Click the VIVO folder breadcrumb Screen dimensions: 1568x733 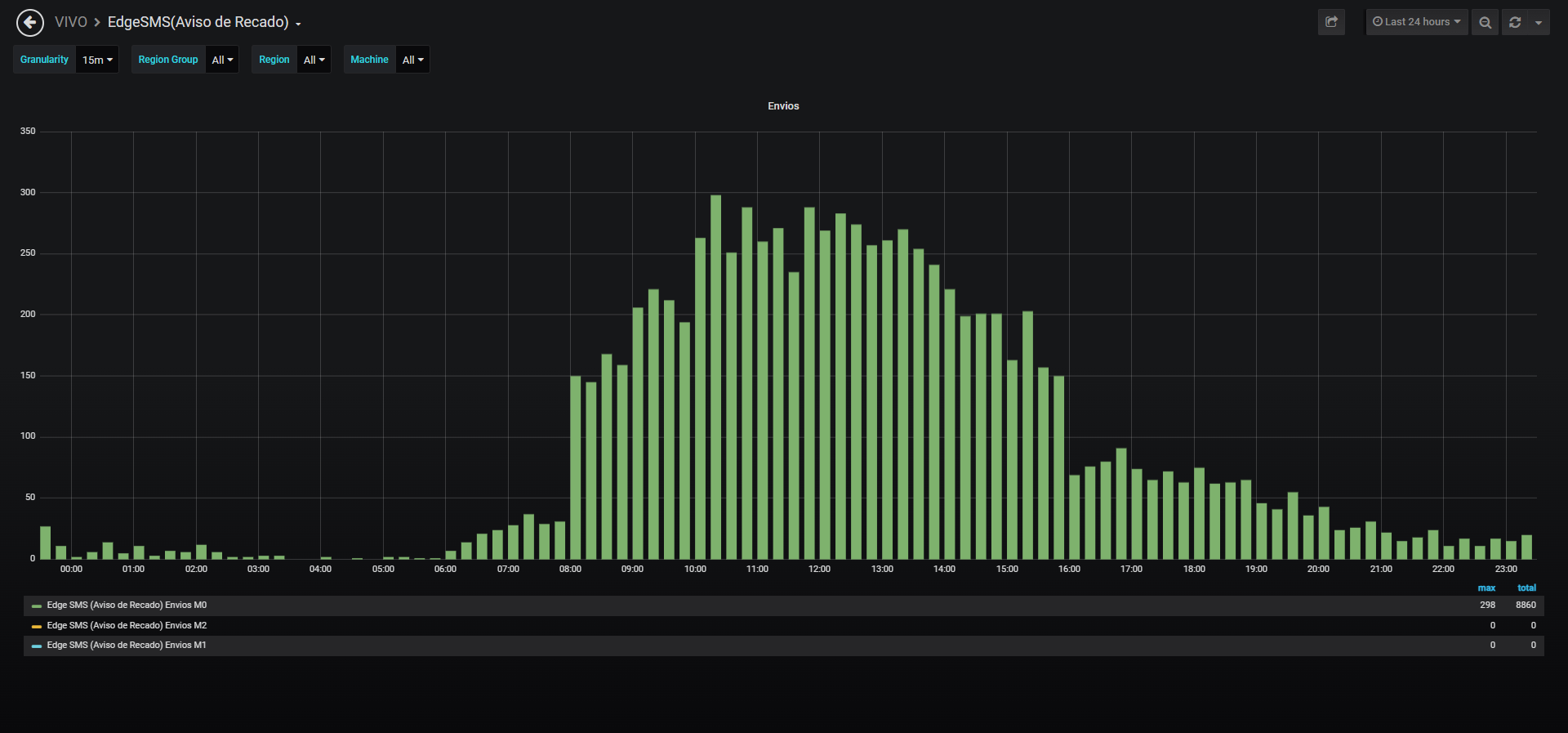[70, 22]
